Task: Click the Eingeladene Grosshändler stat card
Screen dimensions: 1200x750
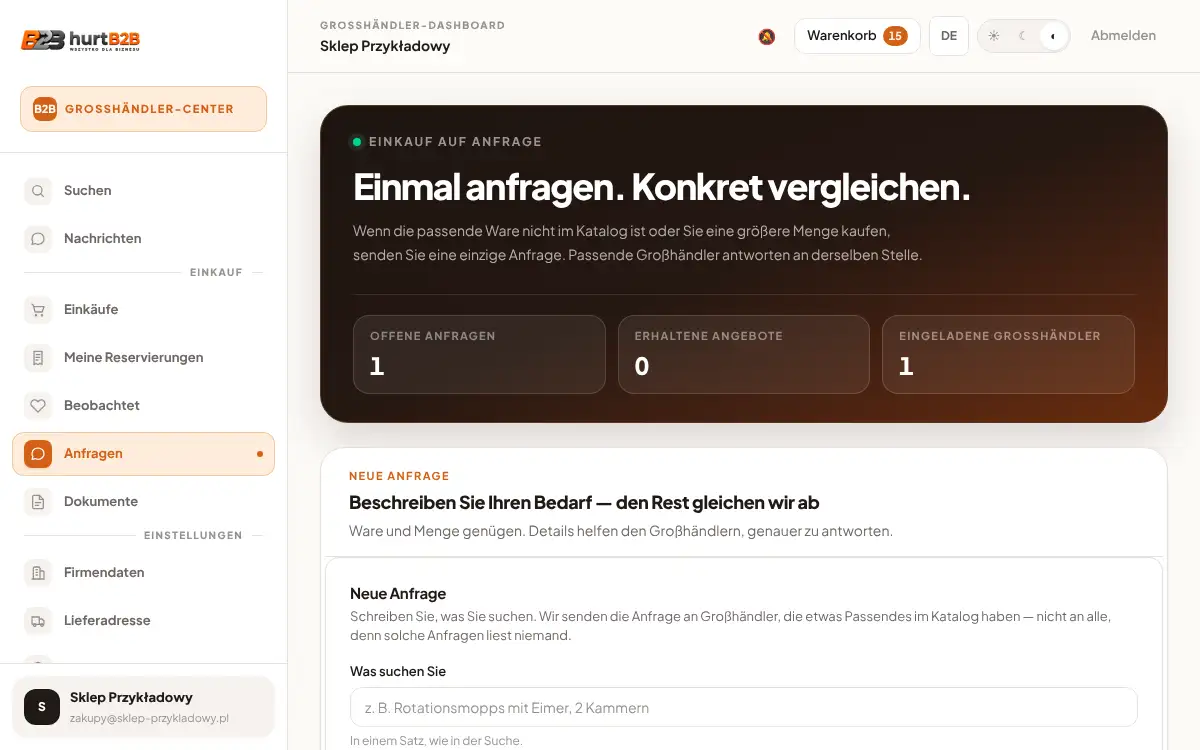Action: click(1008, 354)
